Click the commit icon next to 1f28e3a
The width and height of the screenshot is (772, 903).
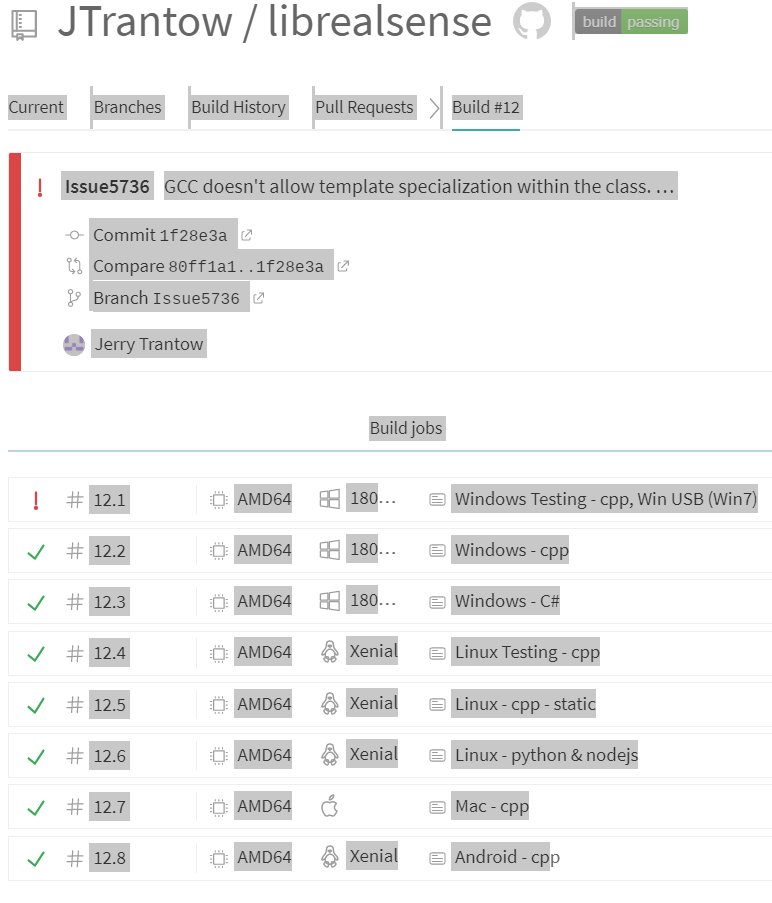(x=72, y=234)
